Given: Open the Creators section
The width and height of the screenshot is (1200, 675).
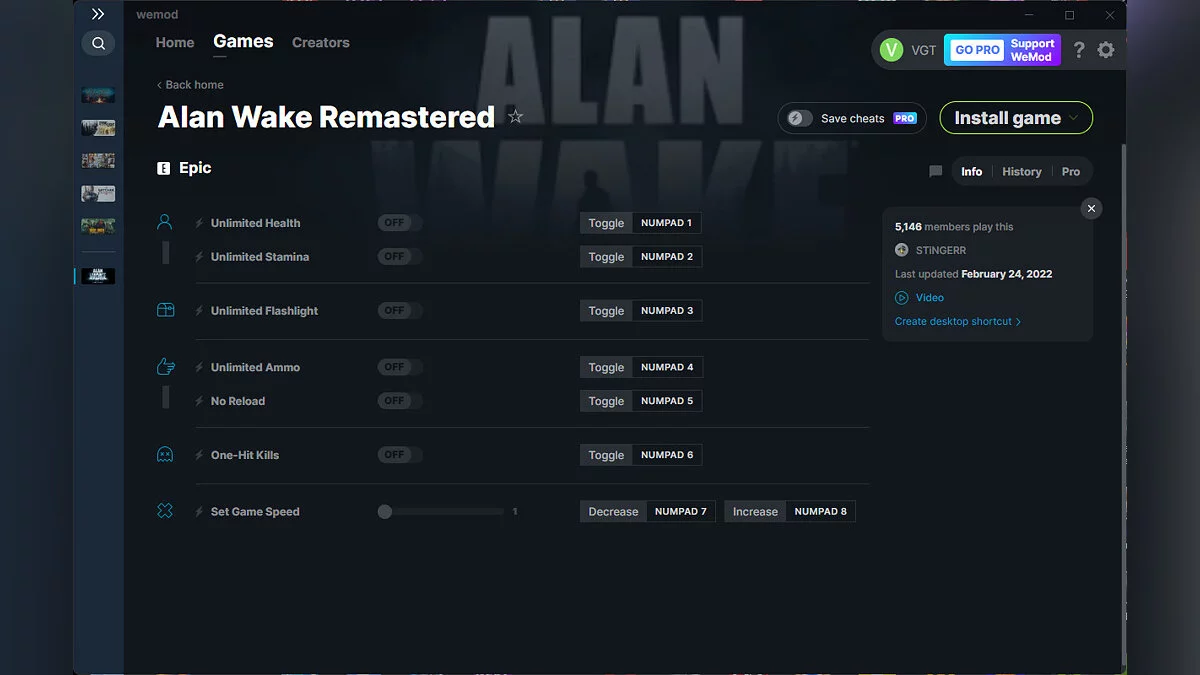Looking at the screenshot, I should point(320,42).
